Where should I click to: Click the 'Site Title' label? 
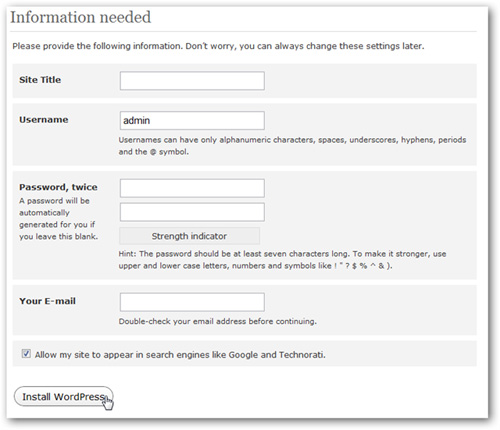point(40,80)
